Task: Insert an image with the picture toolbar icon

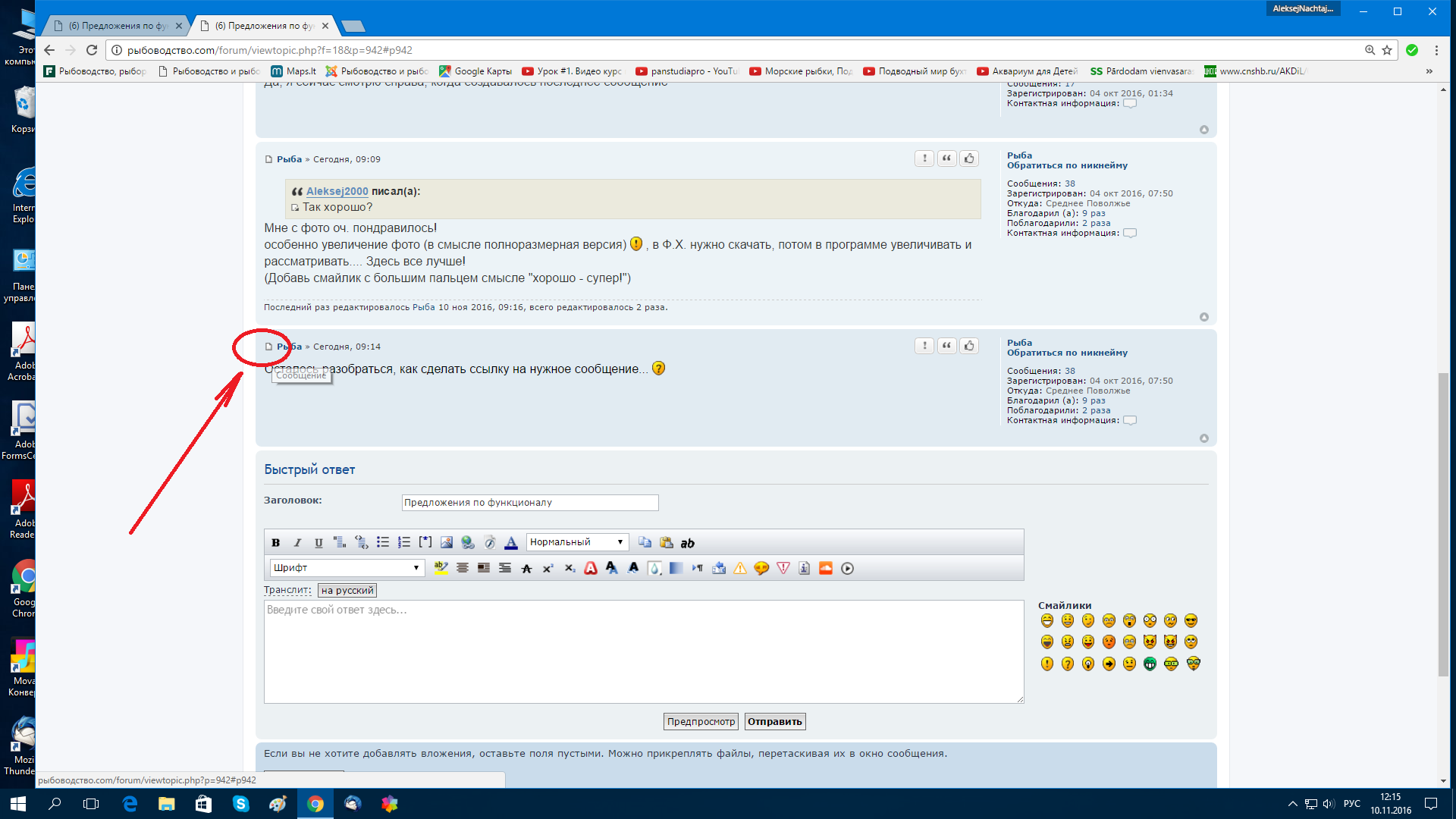Action: coord(446,542)
